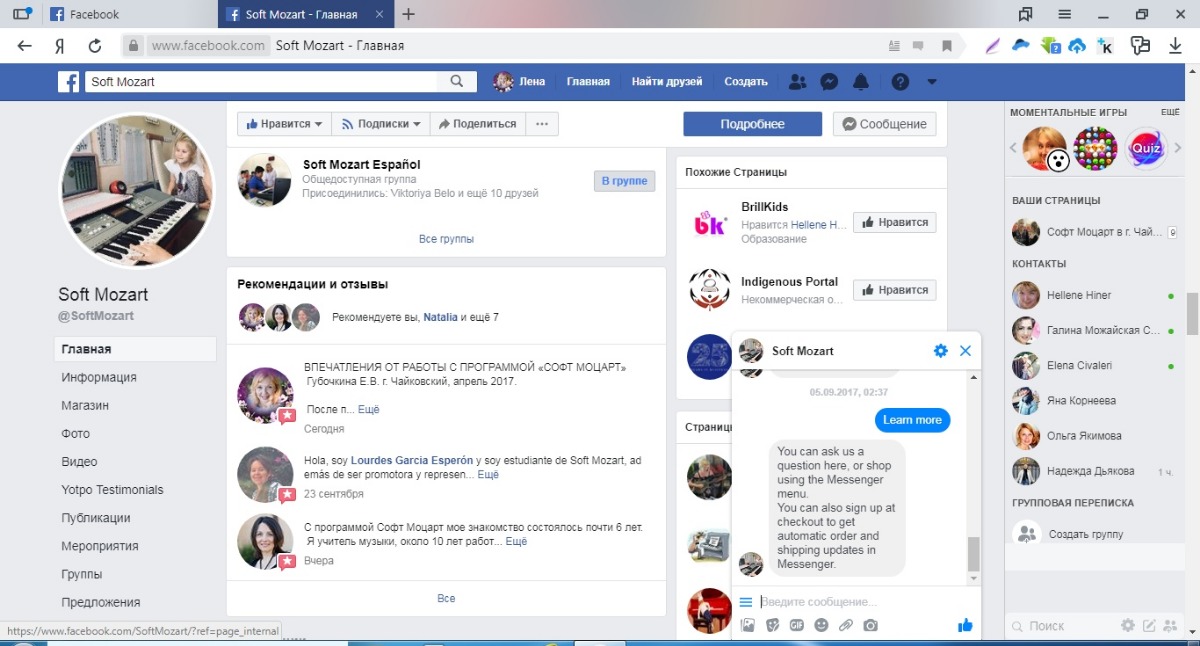The width and height of the screenshot is (1200, 646).
Task: Open browser downloads arrow
Action: (1176, 46)
